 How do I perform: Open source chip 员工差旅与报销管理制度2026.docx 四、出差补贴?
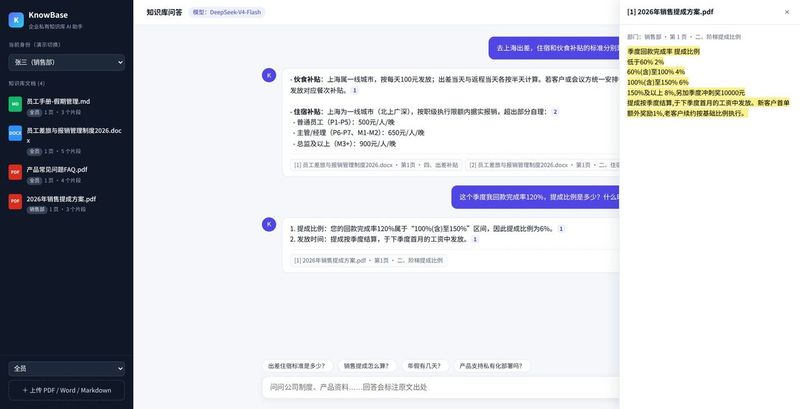click(376, 165)
